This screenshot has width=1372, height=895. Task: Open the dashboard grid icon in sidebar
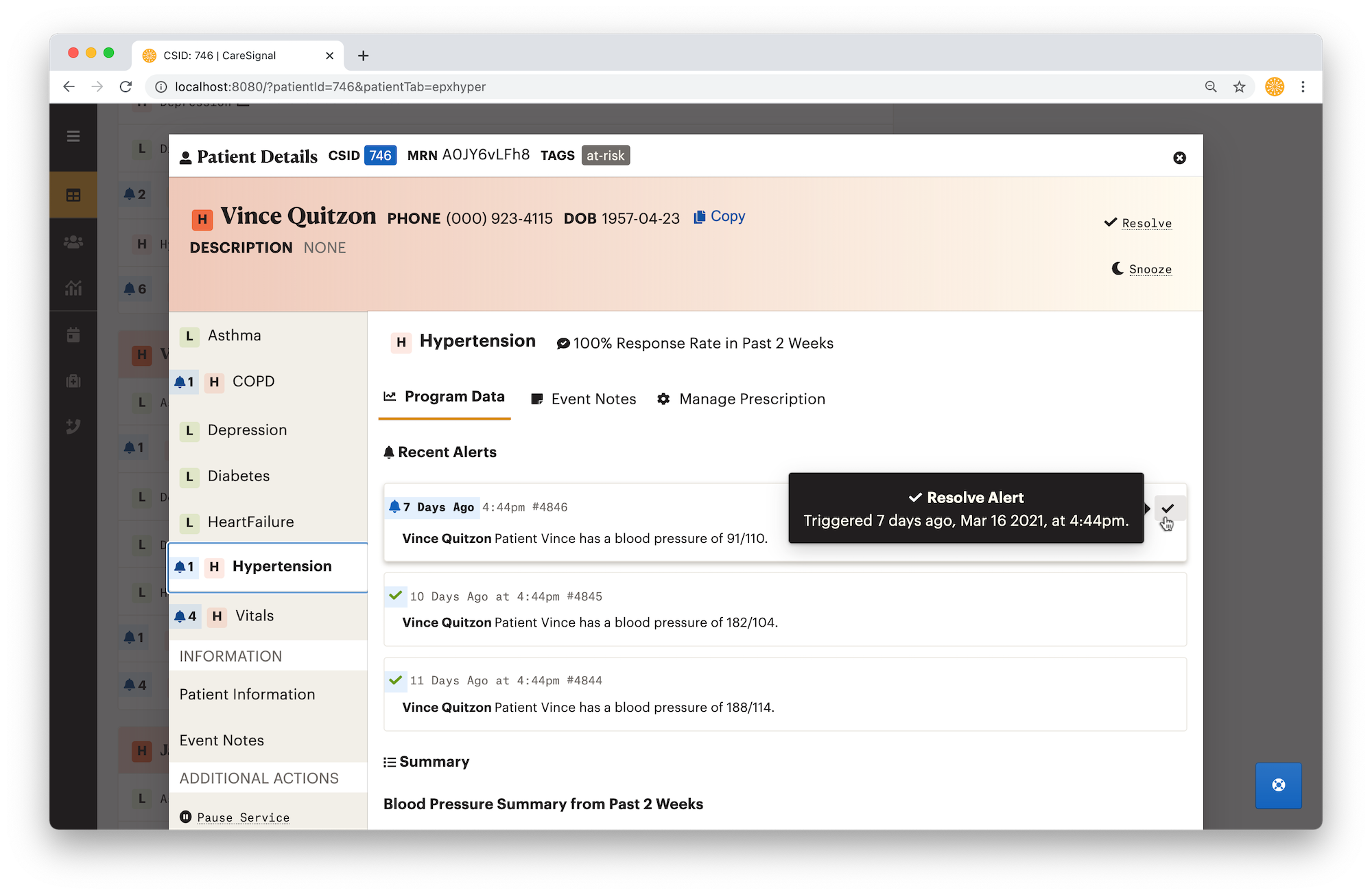click(x=73, y=195)
